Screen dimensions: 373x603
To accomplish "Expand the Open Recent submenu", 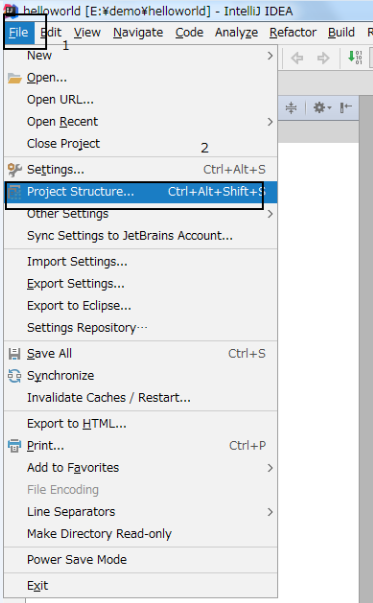I will point(141,122).
